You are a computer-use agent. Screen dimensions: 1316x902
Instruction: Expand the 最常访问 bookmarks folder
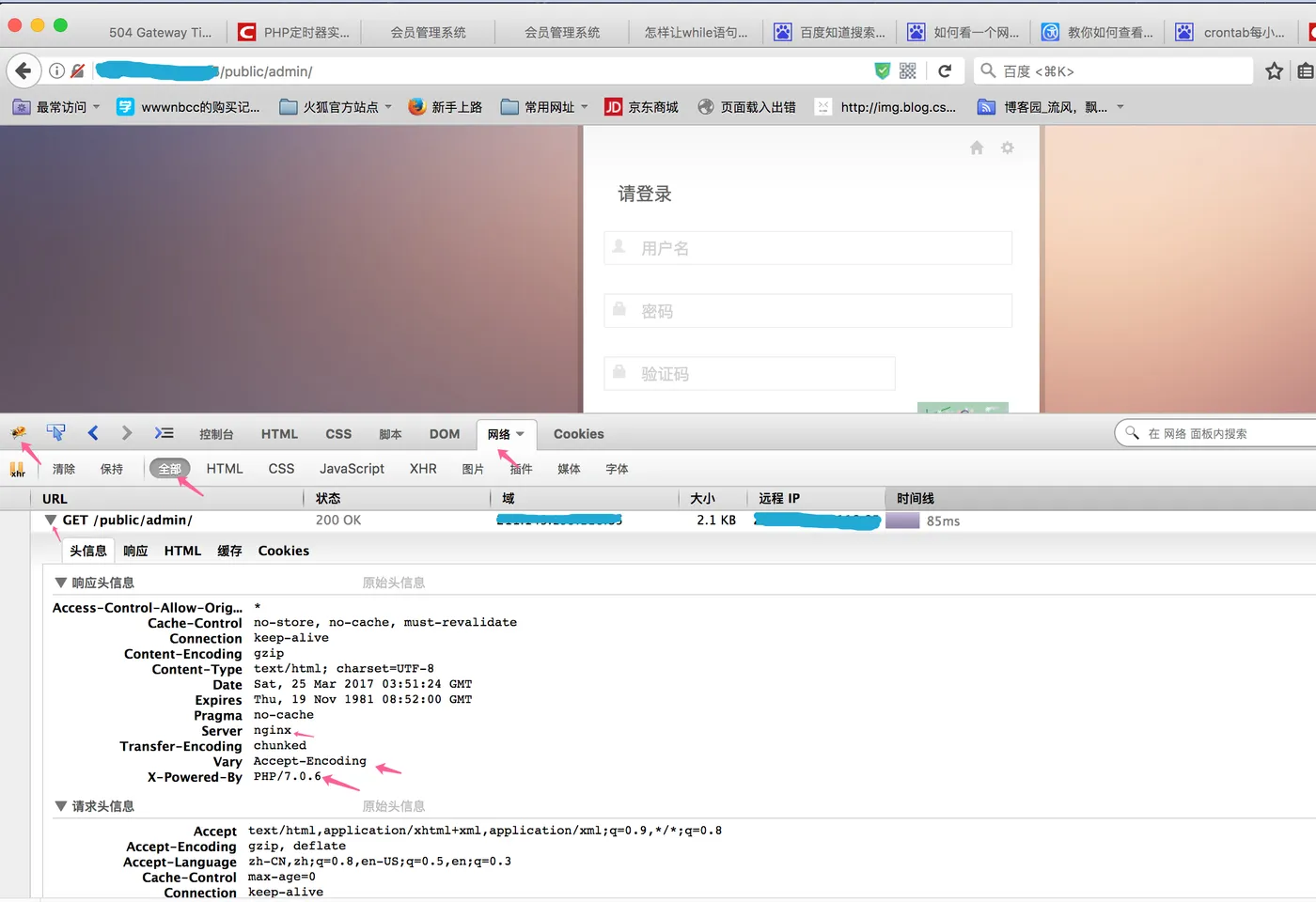point(56,107)
